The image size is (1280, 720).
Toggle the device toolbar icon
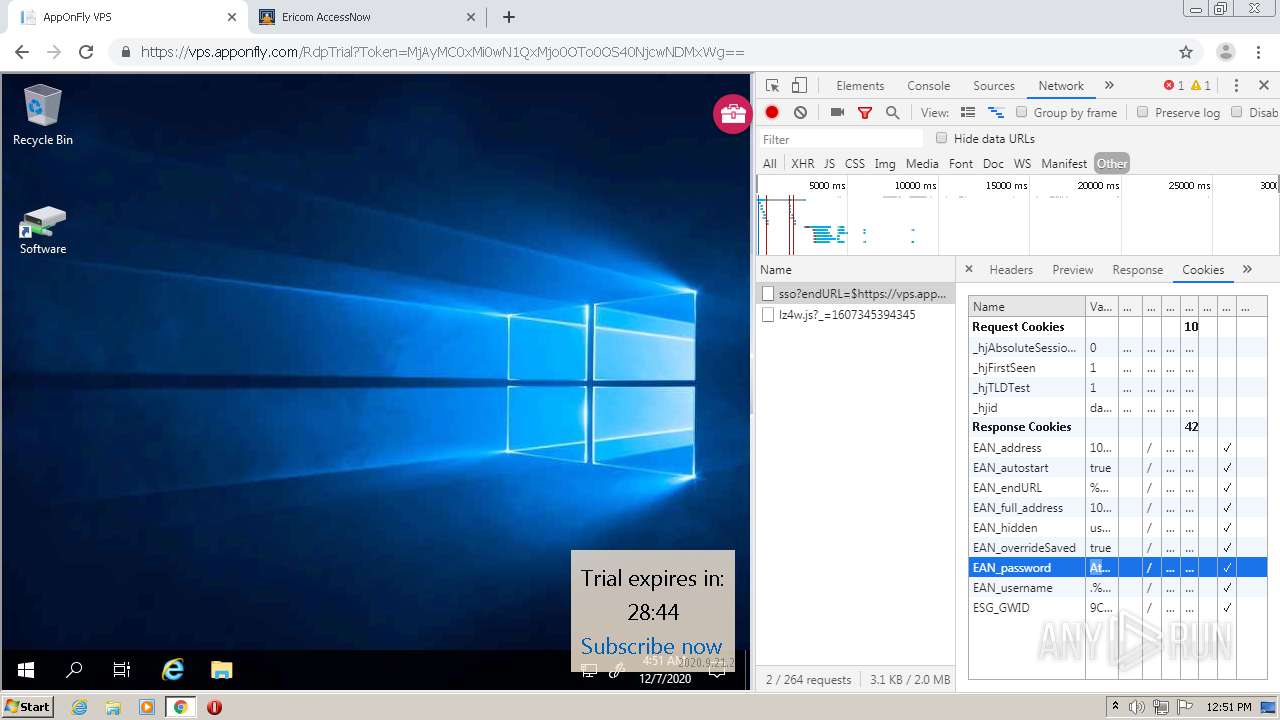coord(799,86)
